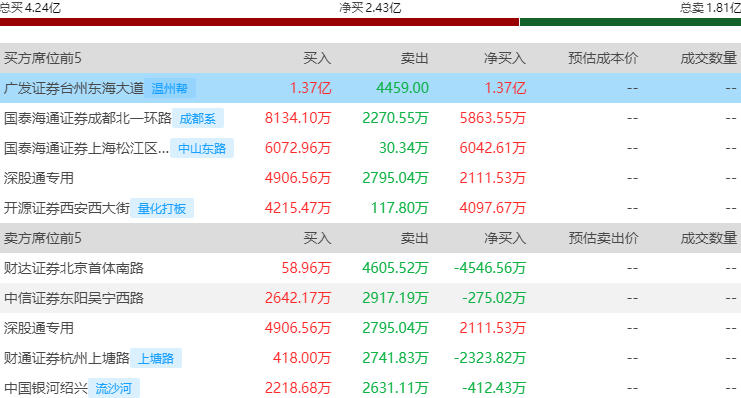Click net buy value 6042.61万
The image size is (741, 398).
(493, 148)
